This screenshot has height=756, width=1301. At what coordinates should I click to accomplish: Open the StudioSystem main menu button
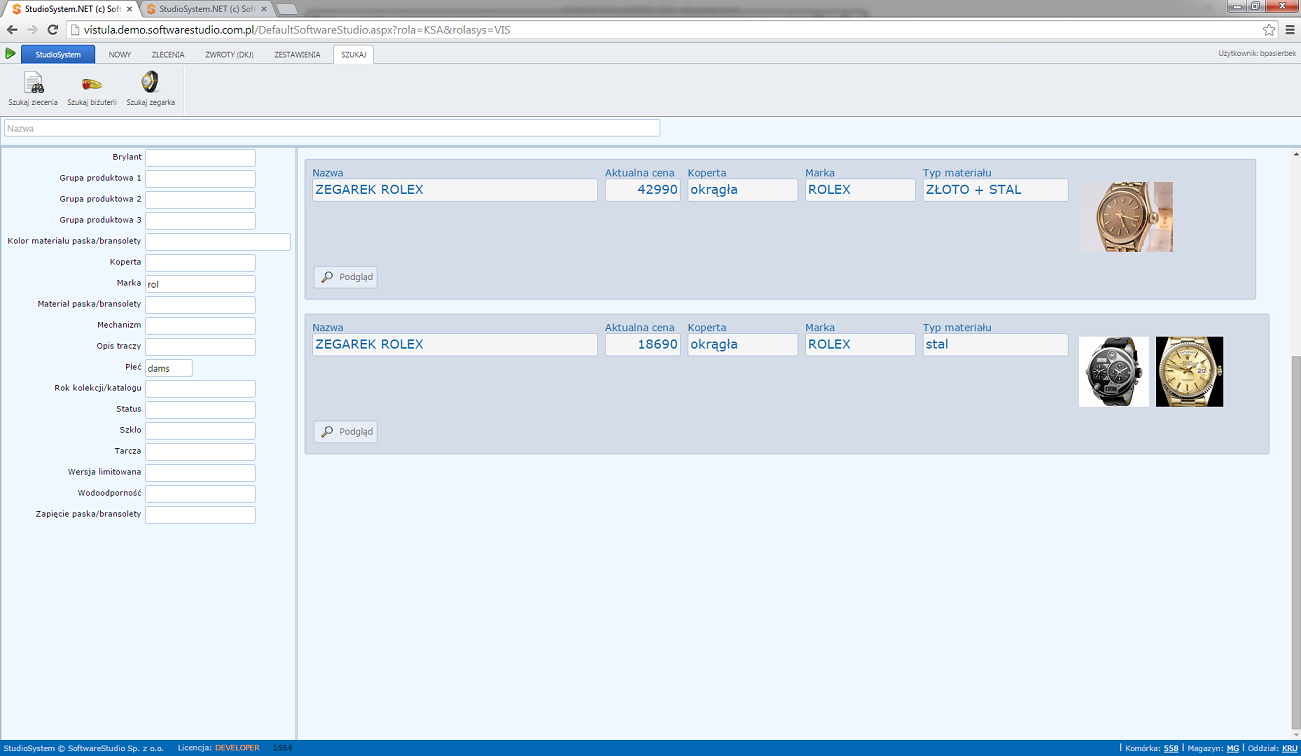tap(58, 54)
